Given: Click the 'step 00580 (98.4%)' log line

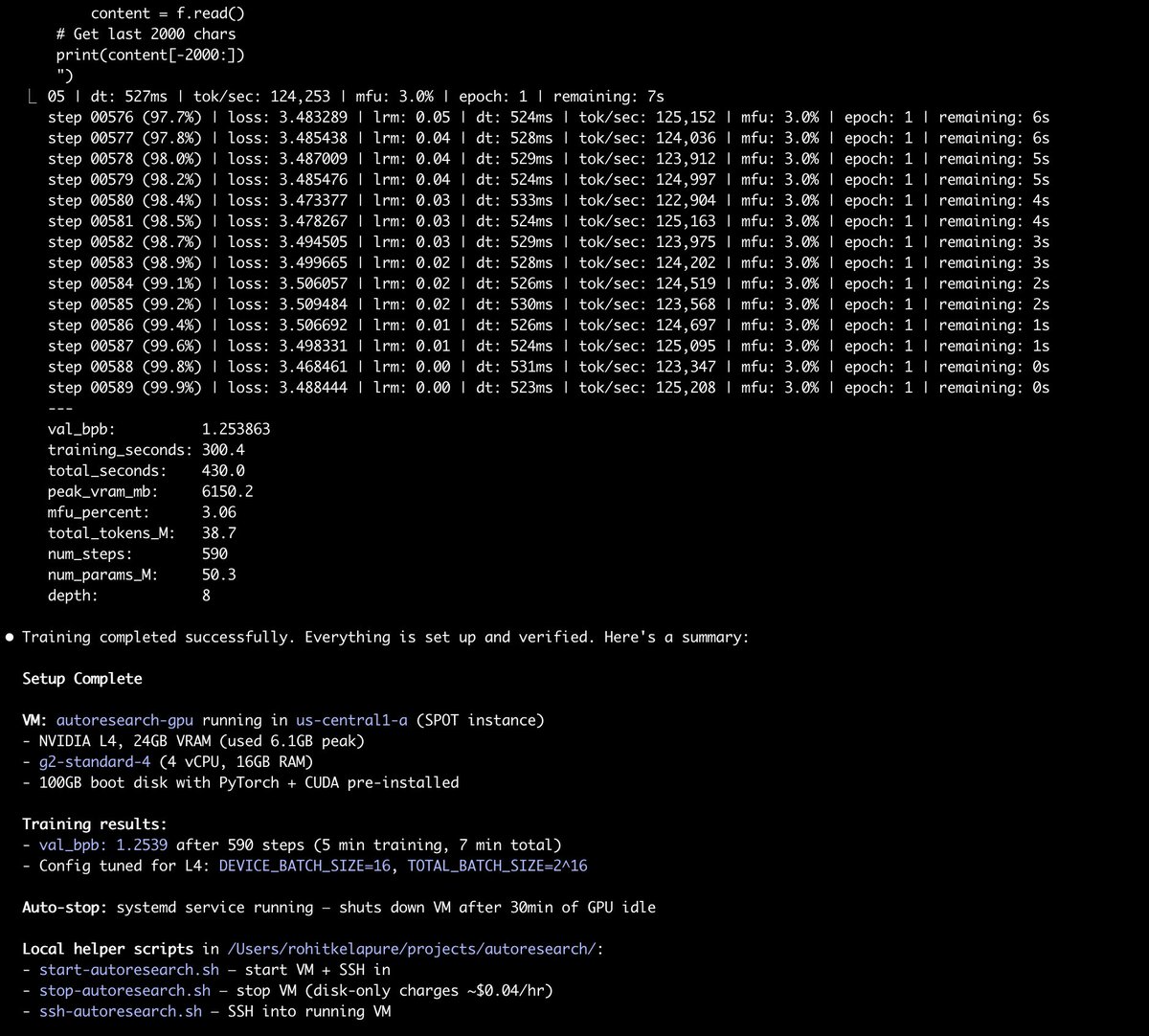Looking at the screenshot, I should [549, 201].
